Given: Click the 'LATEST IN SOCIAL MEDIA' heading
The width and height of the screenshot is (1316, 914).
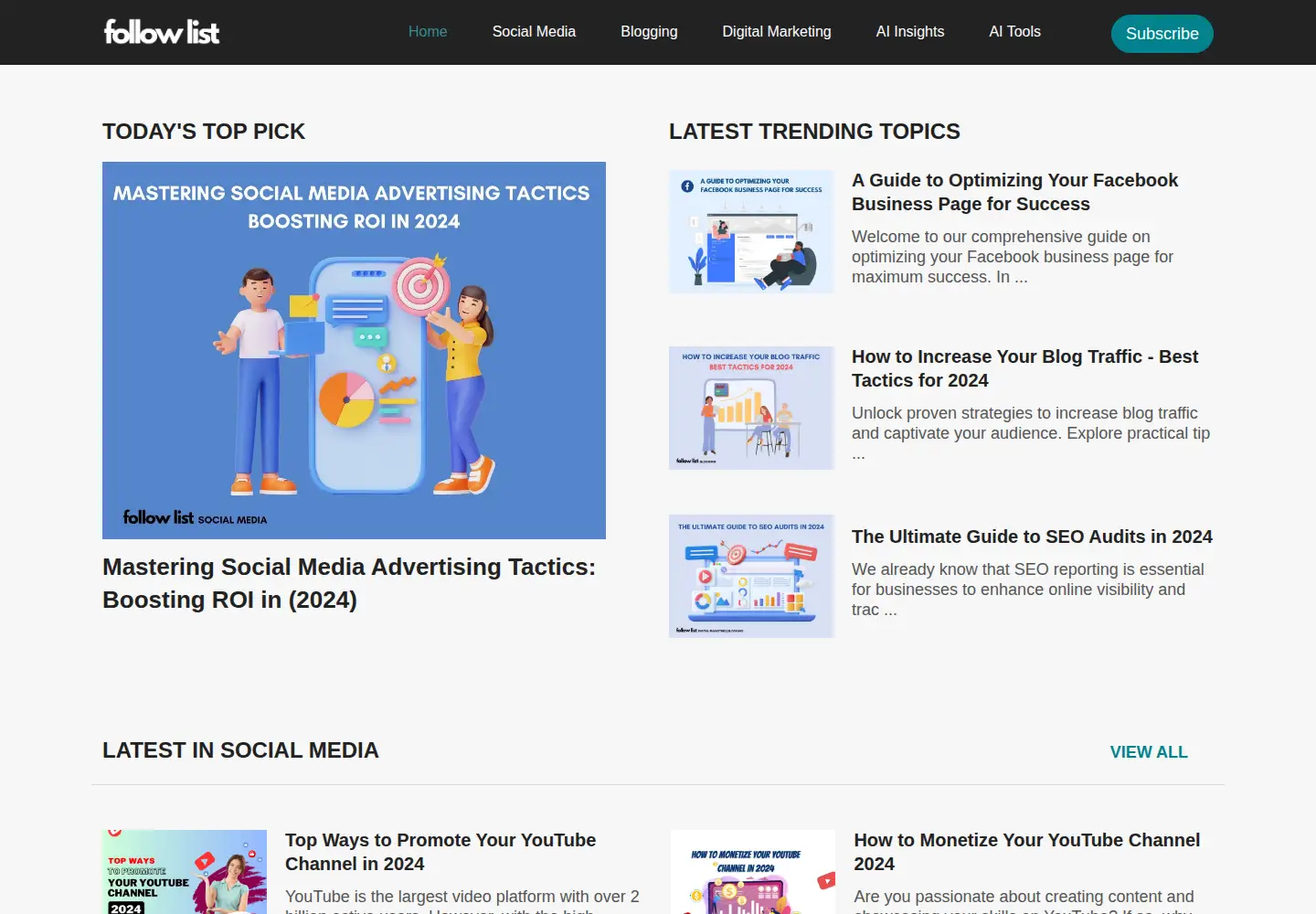Looking at the screenshot, I should (240, 750).
